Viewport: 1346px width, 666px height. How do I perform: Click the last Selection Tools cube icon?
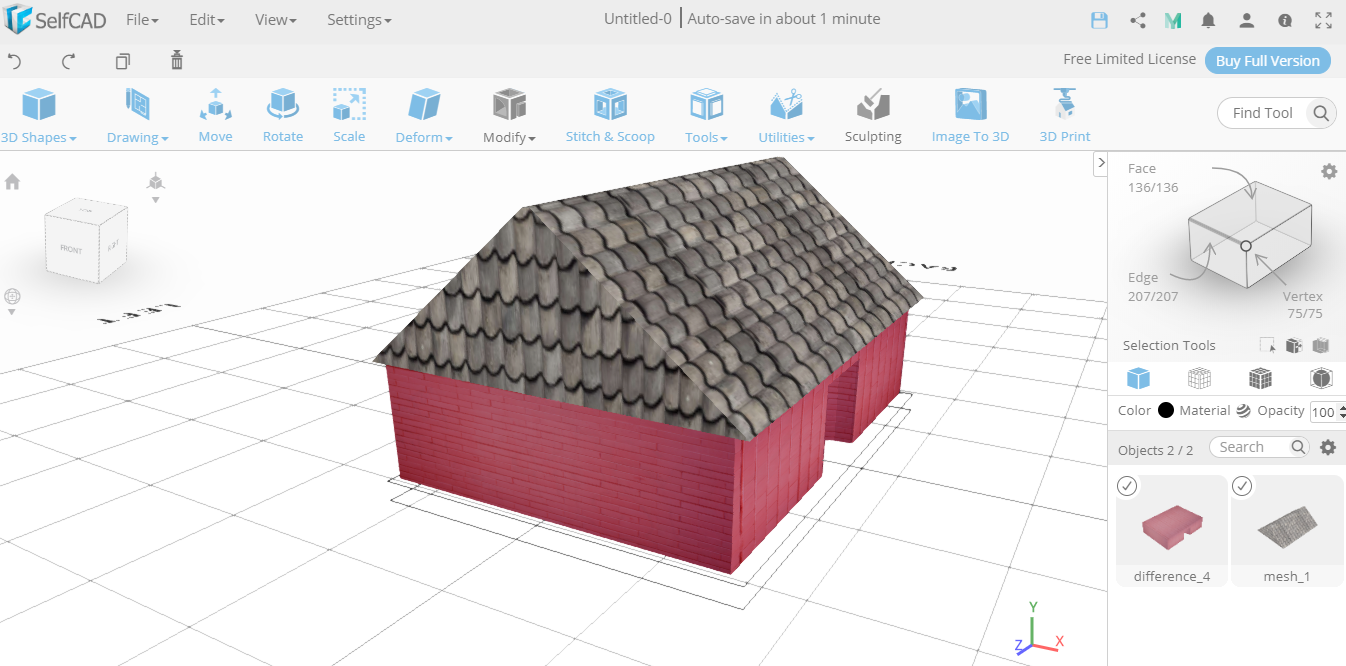(x=1321, y=346)
